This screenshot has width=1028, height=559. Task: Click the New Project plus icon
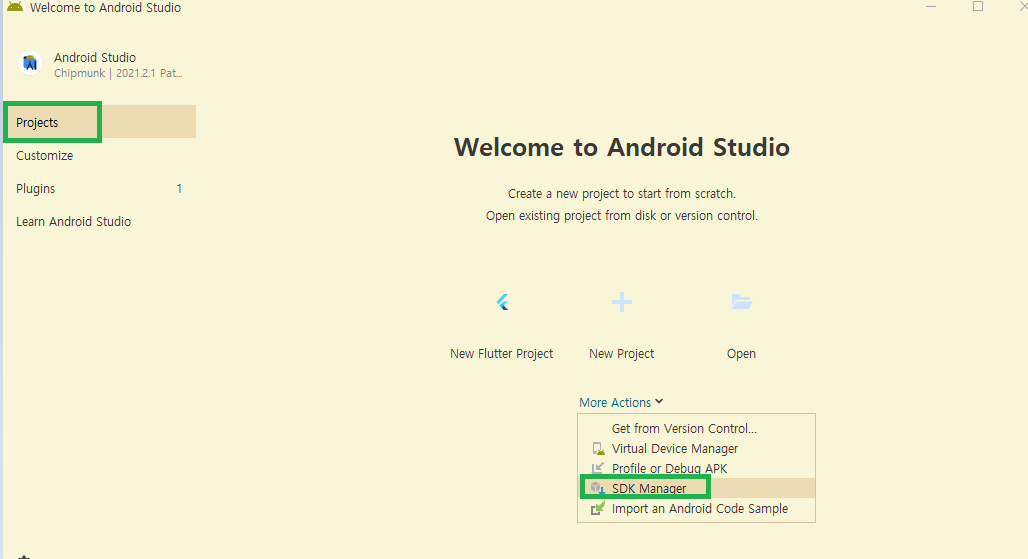click(622, 302)
